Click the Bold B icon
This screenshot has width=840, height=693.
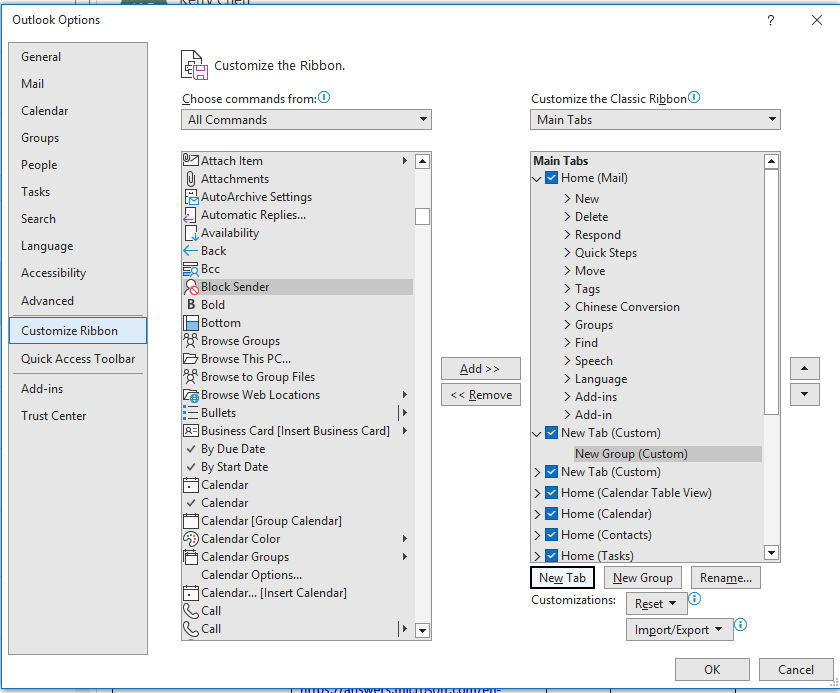(x=191, y=305)
